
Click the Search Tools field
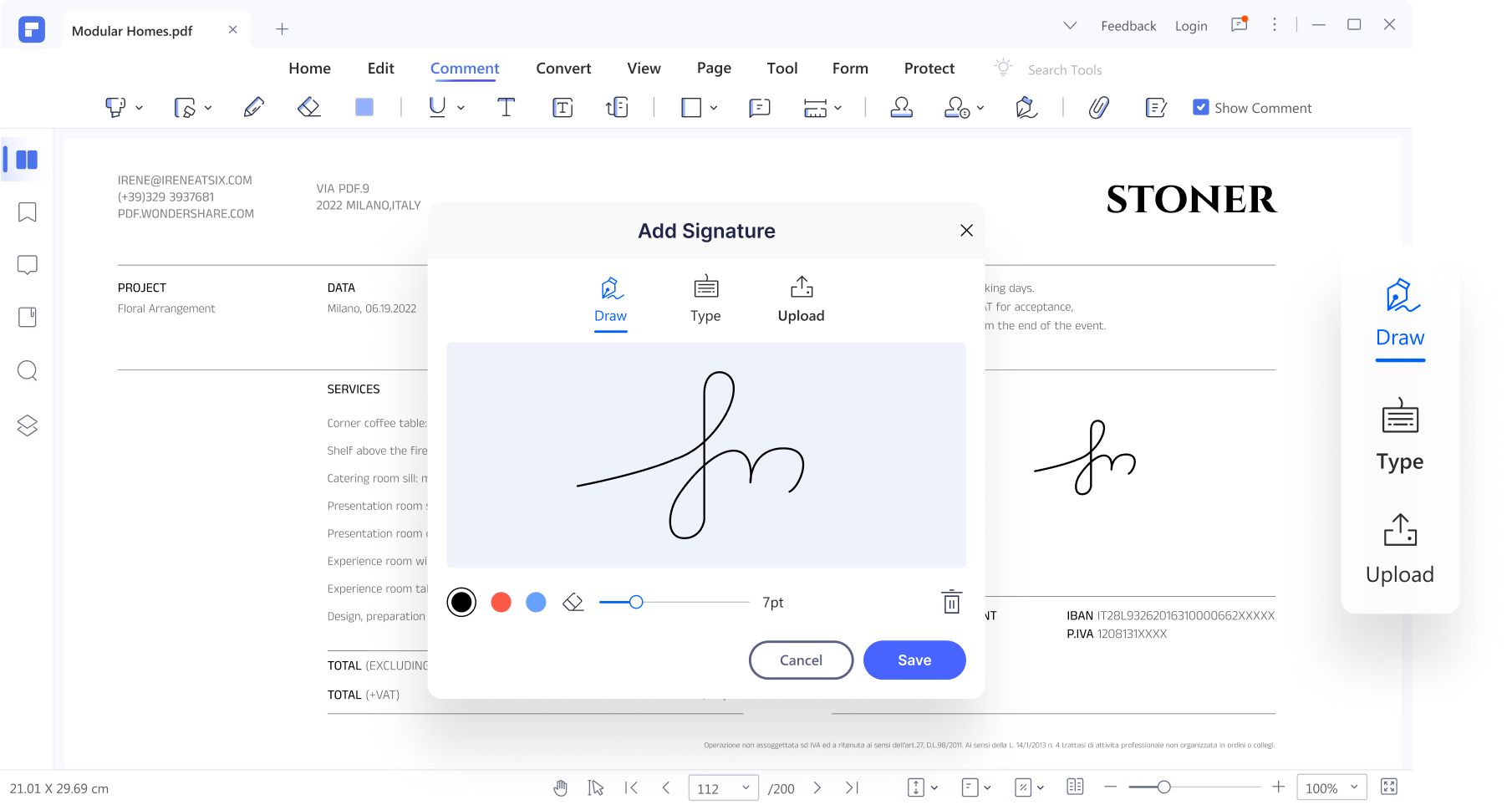pyautogui.click(x=1064, y=70)
